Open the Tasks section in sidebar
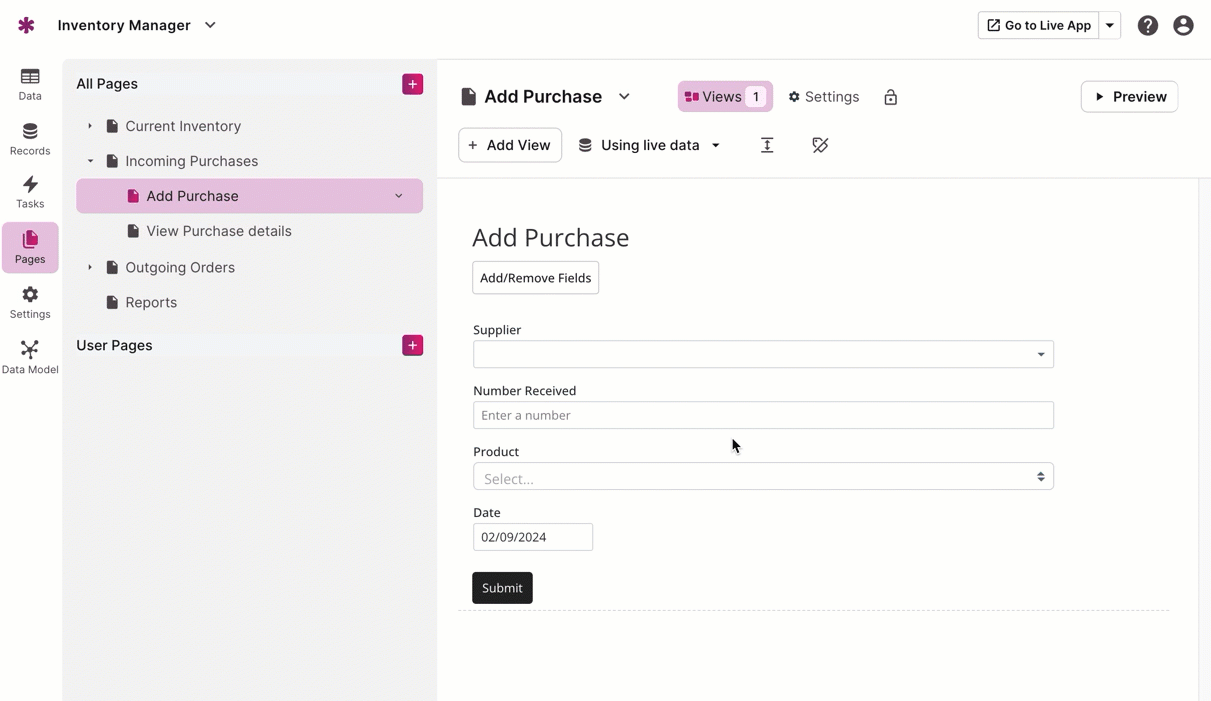This screenshot has height=701, width=1211. [30, 192]
